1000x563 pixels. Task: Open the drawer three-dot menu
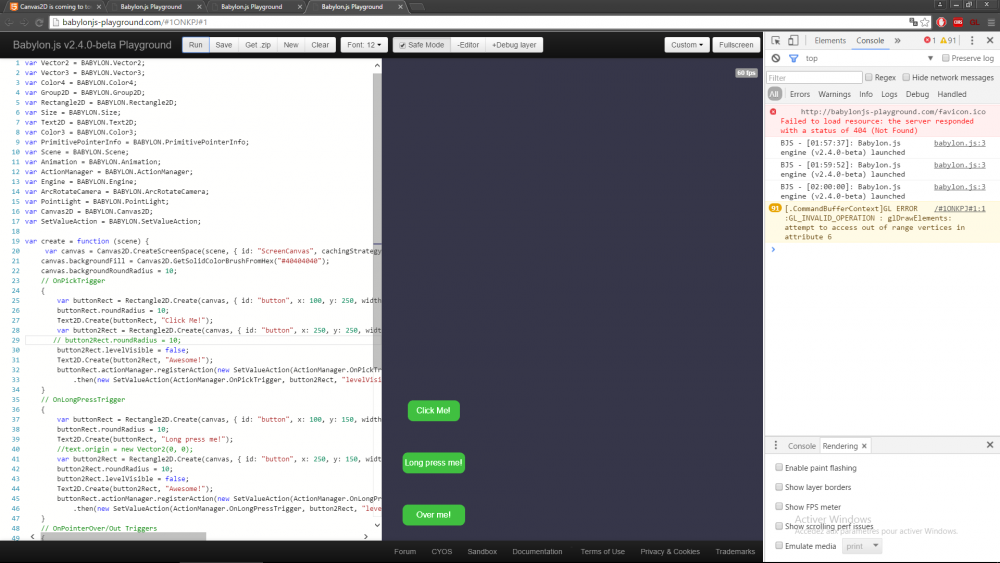[776, 445]
